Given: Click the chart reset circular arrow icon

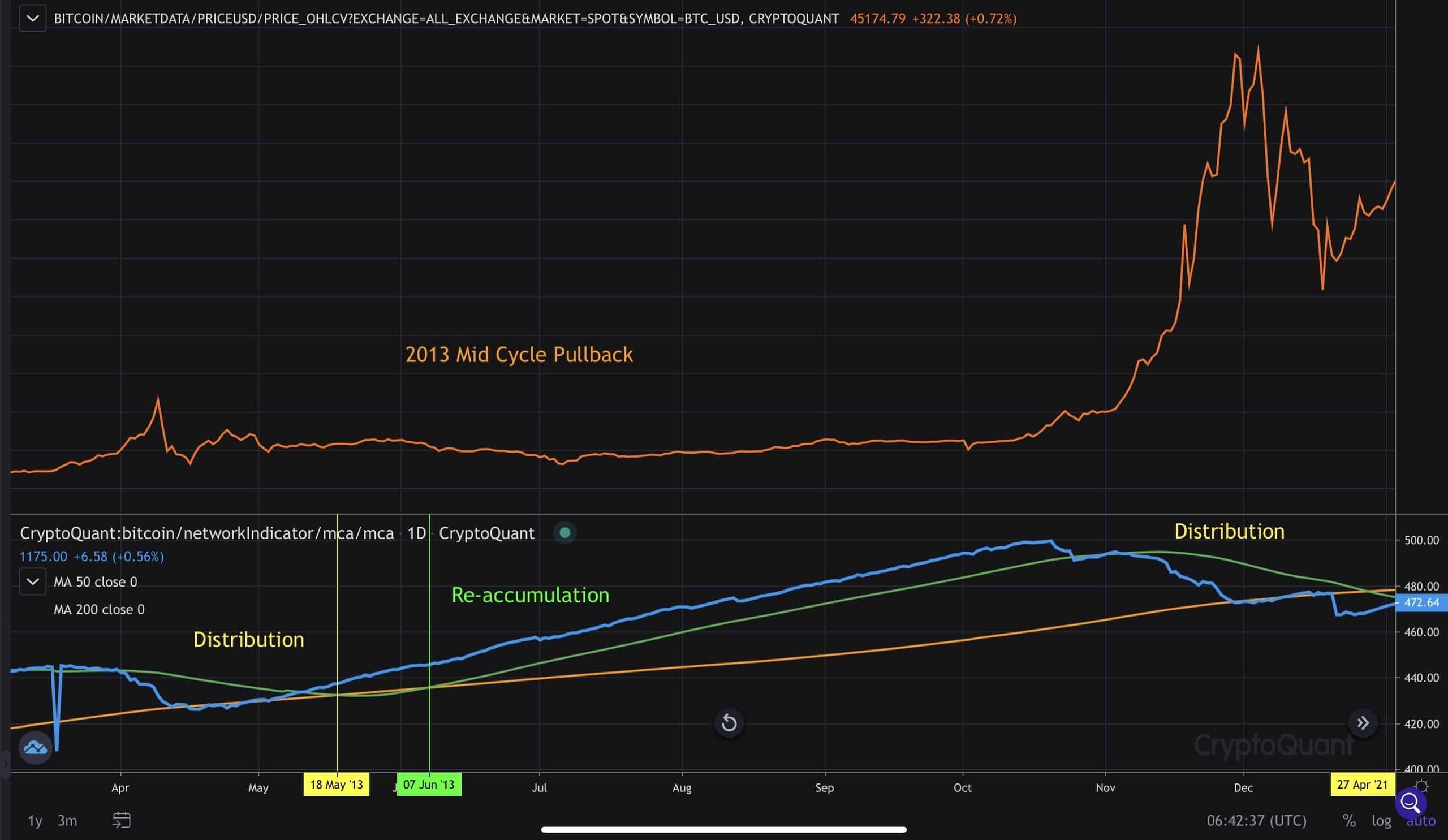Looking at the screenshot, I should (729, 722).
